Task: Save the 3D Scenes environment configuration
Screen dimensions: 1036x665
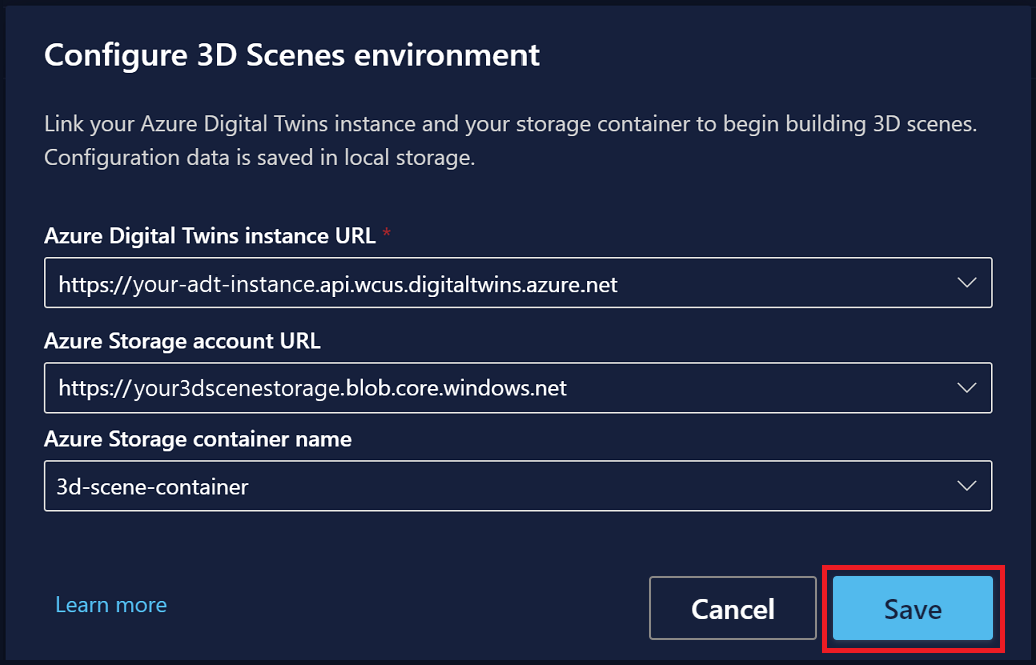Action: pyautogui.click(x=910, y=608)
